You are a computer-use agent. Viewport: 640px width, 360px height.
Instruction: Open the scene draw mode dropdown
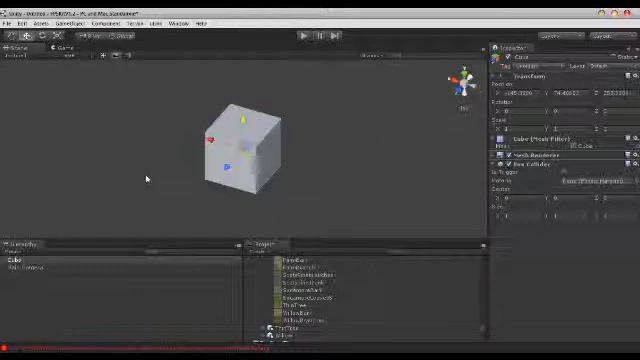tap(24, 56)
